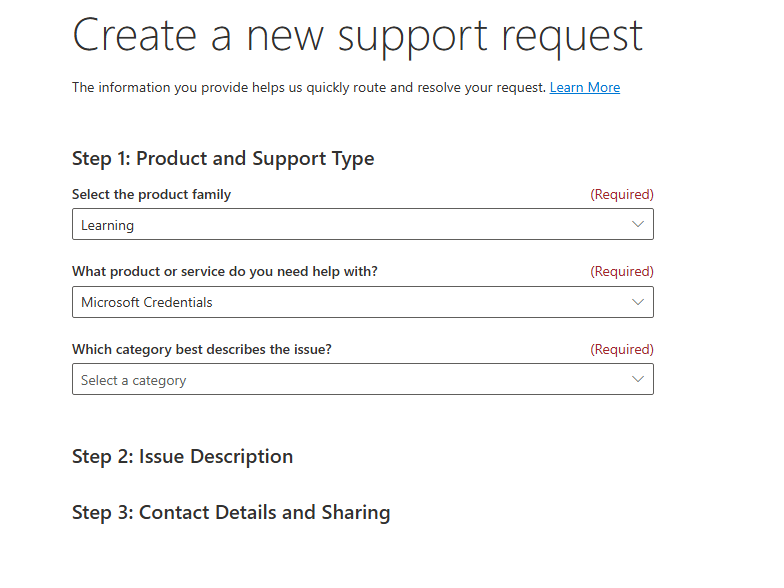This screenshot has height=588, width=784.
Task: Click the chevron in the product family dropdown
Action: 638,225
